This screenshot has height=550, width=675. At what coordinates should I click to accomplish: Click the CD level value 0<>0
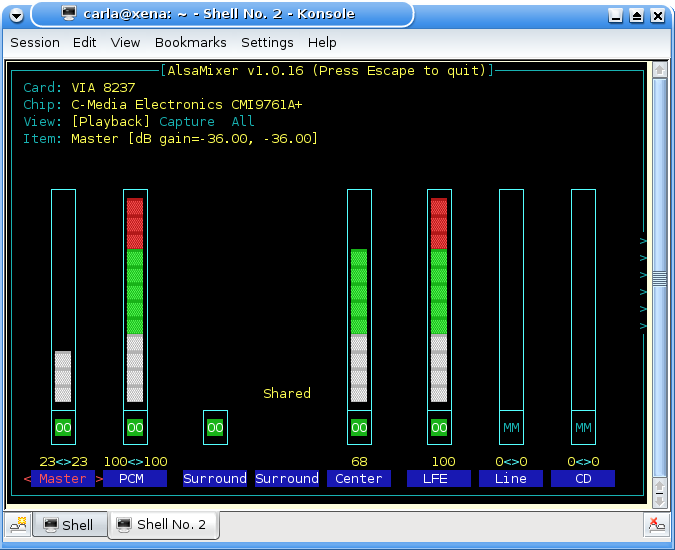coord(583,462)
